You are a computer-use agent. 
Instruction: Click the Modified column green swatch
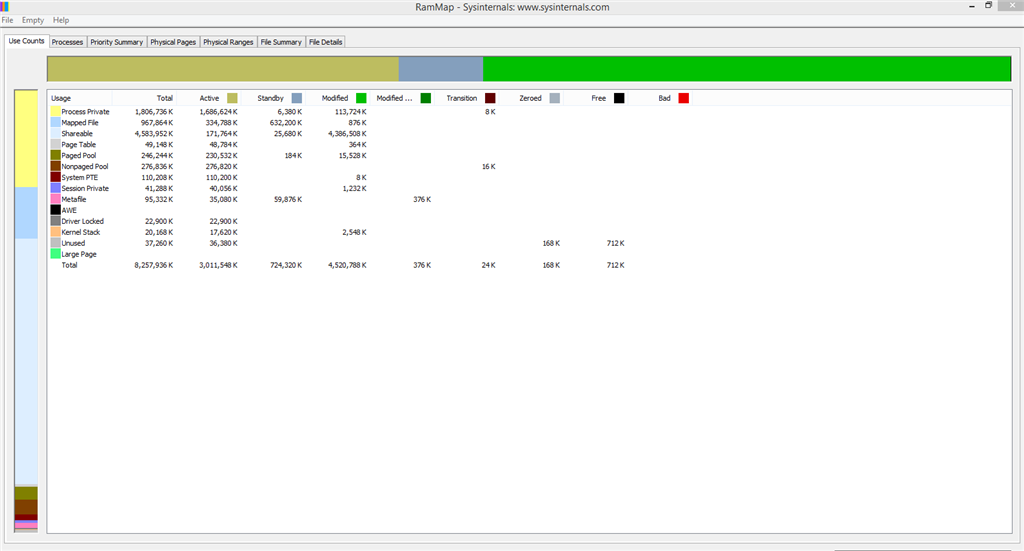[x=361, y=98]
